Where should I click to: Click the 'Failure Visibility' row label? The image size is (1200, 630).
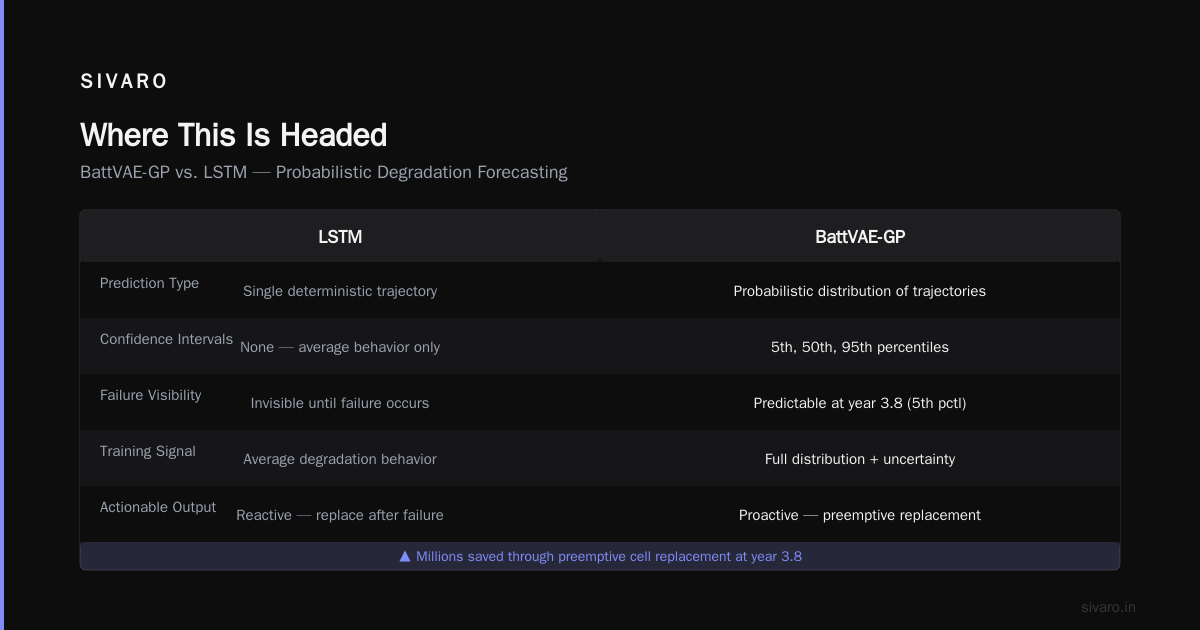pyautogui.click(x=150, y=395)
